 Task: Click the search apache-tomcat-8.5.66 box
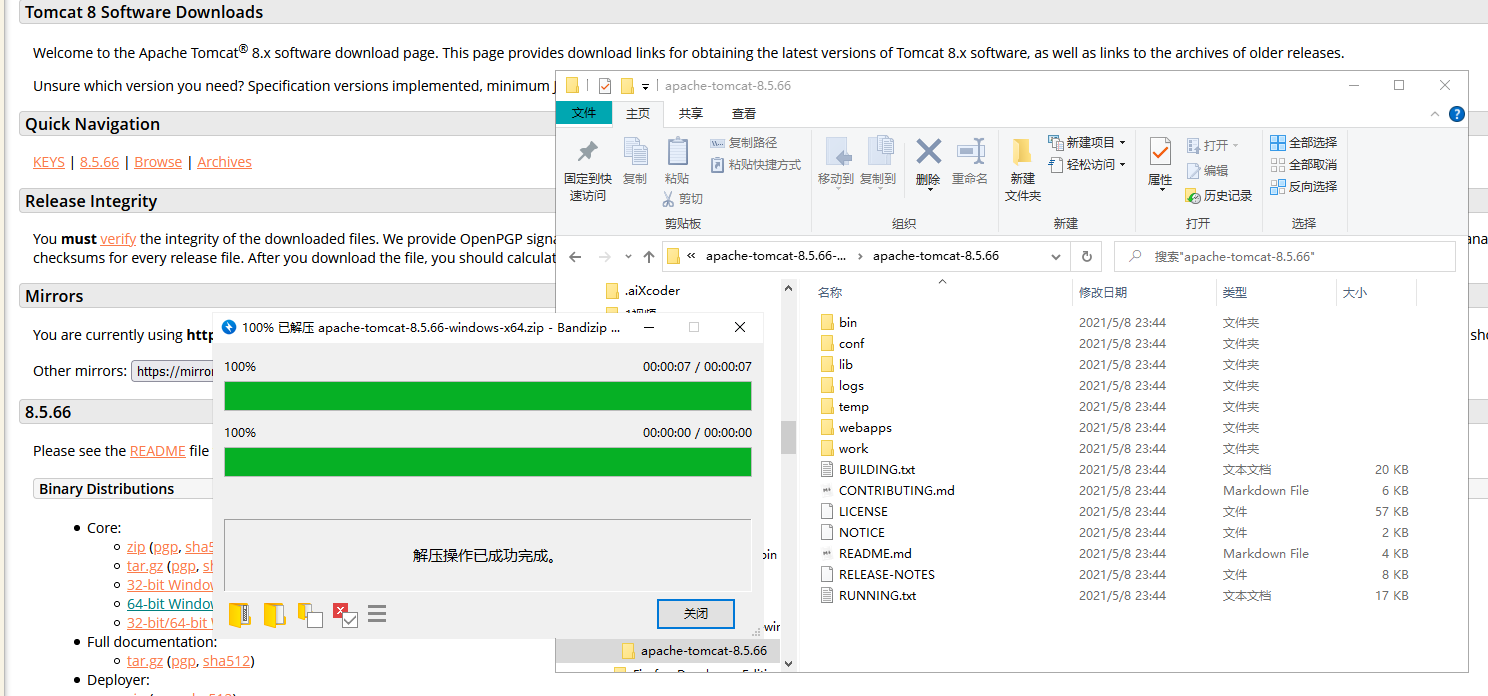pyautogui.click(x=1285, y=257)
